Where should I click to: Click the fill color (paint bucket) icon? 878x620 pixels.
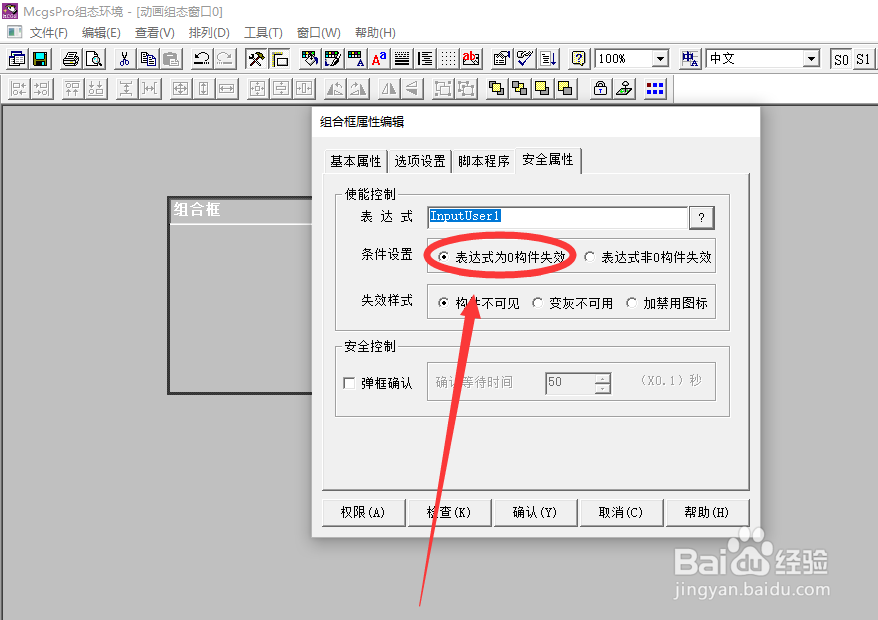(309, 59)
